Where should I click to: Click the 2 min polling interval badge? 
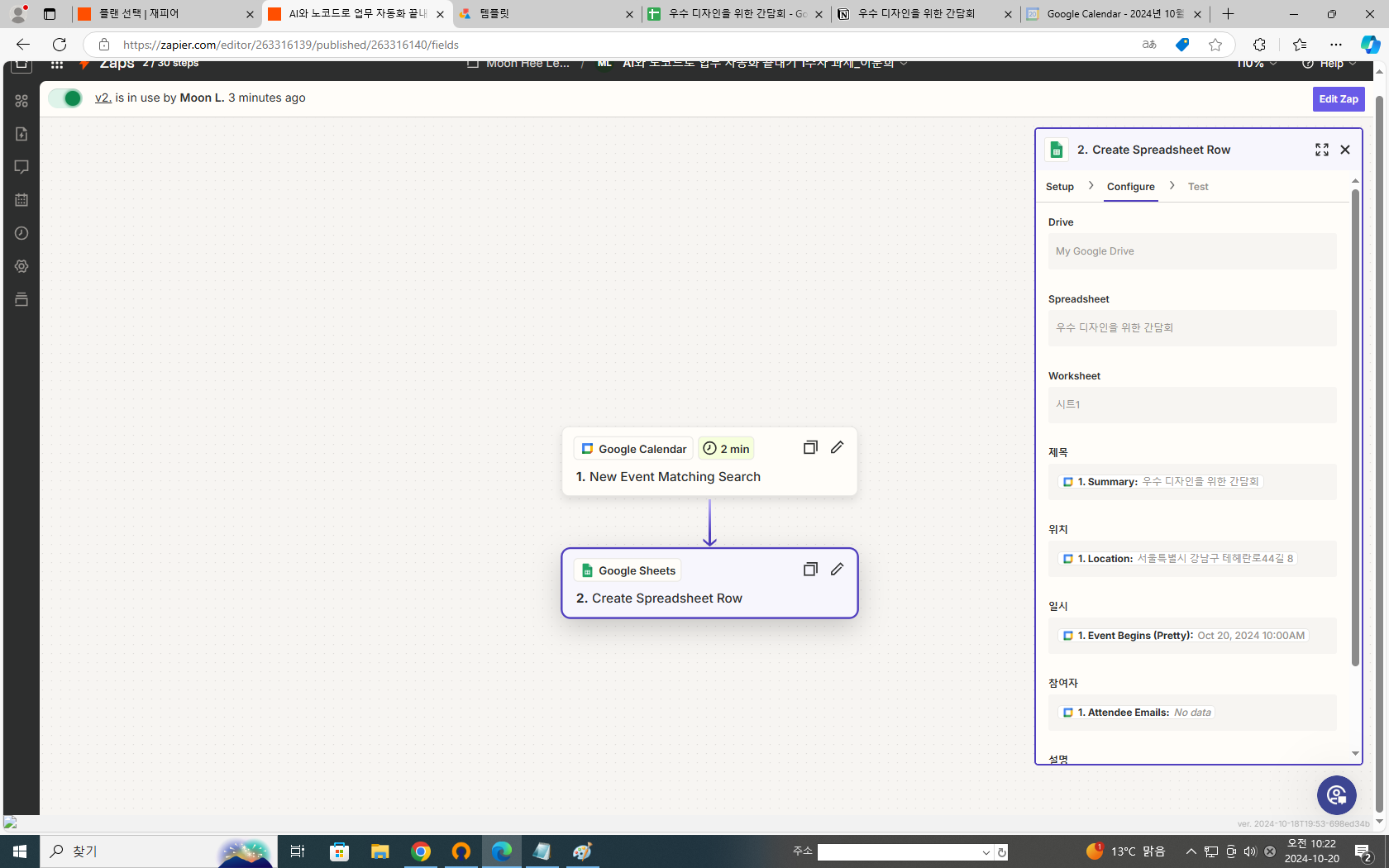(x=726, y=449)
